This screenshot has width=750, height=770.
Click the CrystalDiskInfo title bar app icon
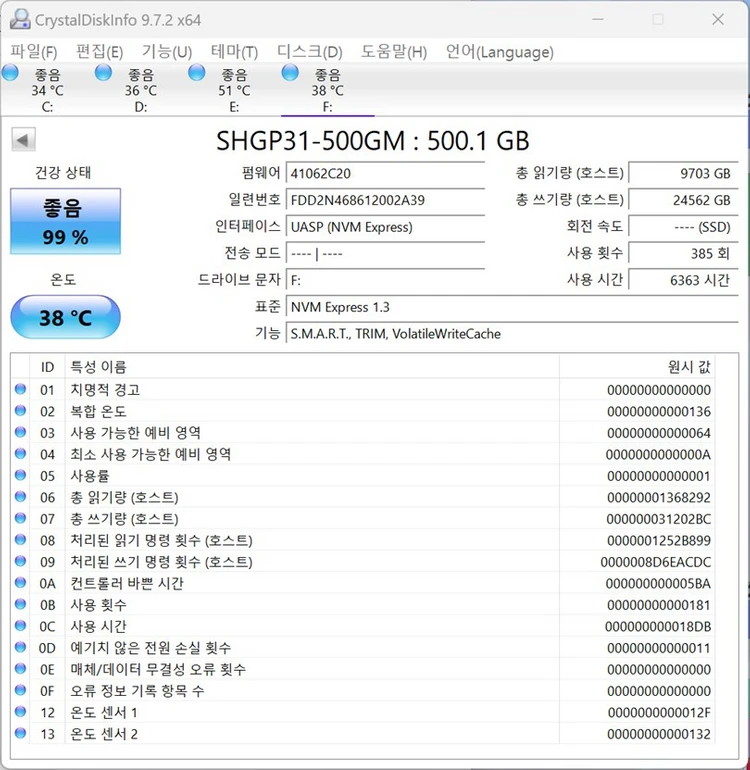click(20, 20)
